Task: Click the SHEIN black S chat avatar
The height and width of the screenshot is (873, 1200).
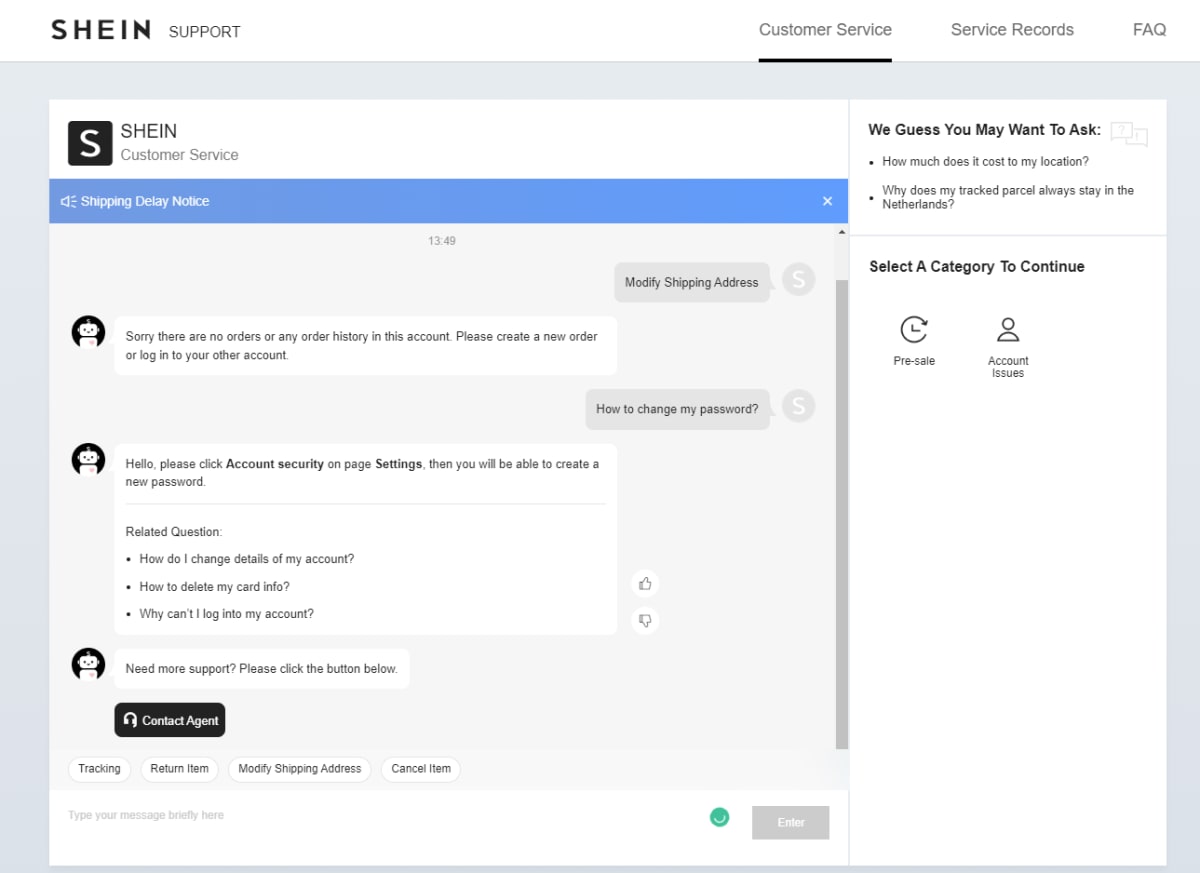Action: 90,143
